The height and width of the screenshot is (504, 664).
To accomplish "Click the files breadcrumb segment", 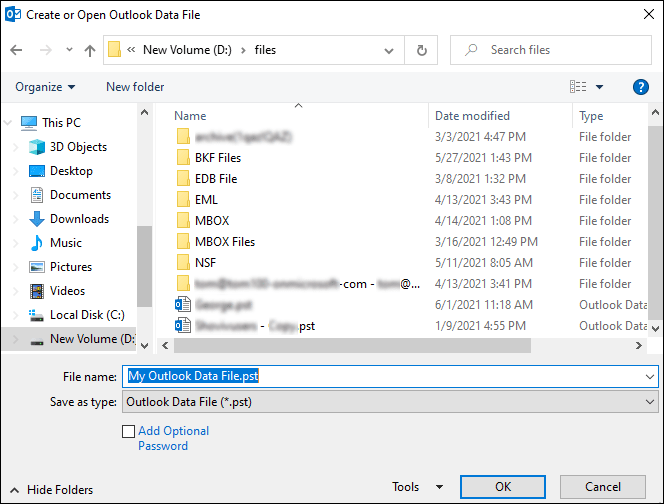I will point(265,50).
